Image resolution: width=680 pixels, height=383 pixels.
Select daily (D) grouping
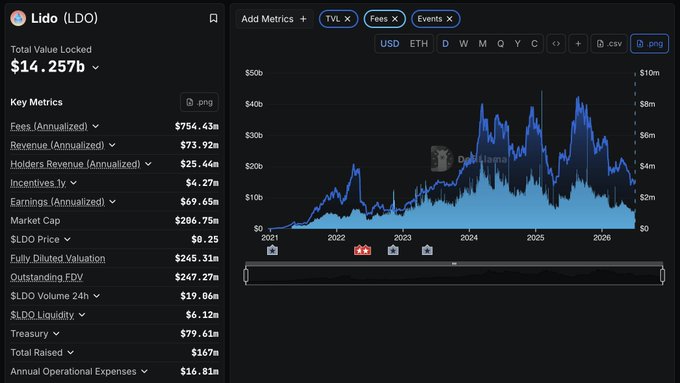(445, 44)
